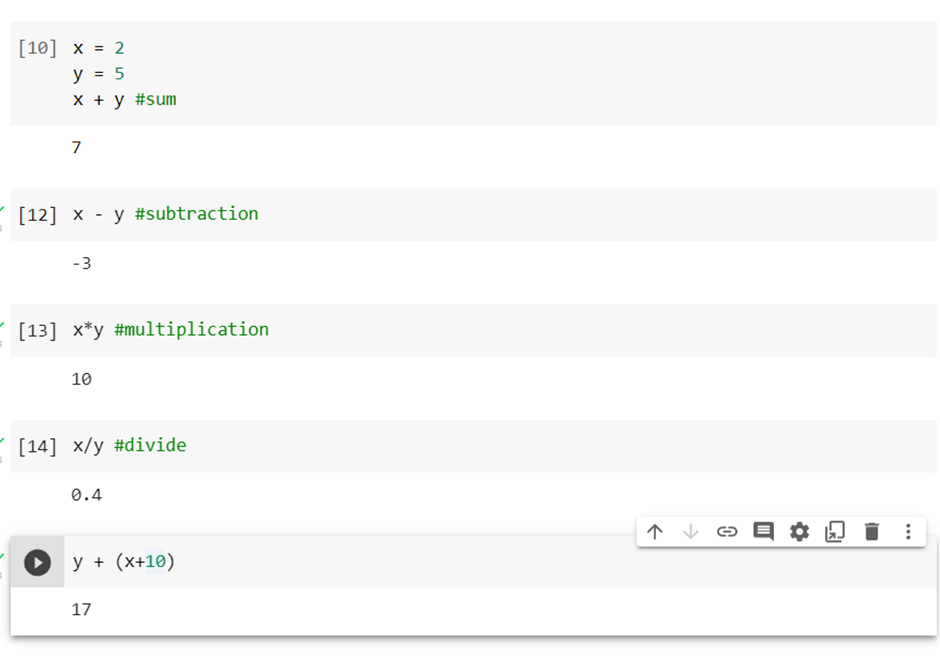The height and width of the screenshot is (657, 940).
Task: Click the [13] counter on the multiplication cell
Action: point(37,329)
